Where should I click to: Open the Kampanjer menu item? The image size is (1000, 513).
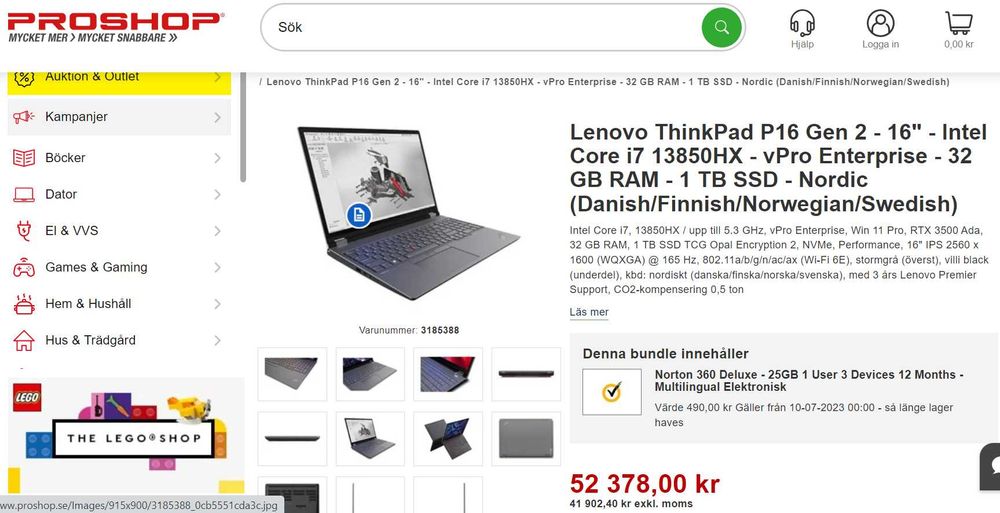point(119,117)
